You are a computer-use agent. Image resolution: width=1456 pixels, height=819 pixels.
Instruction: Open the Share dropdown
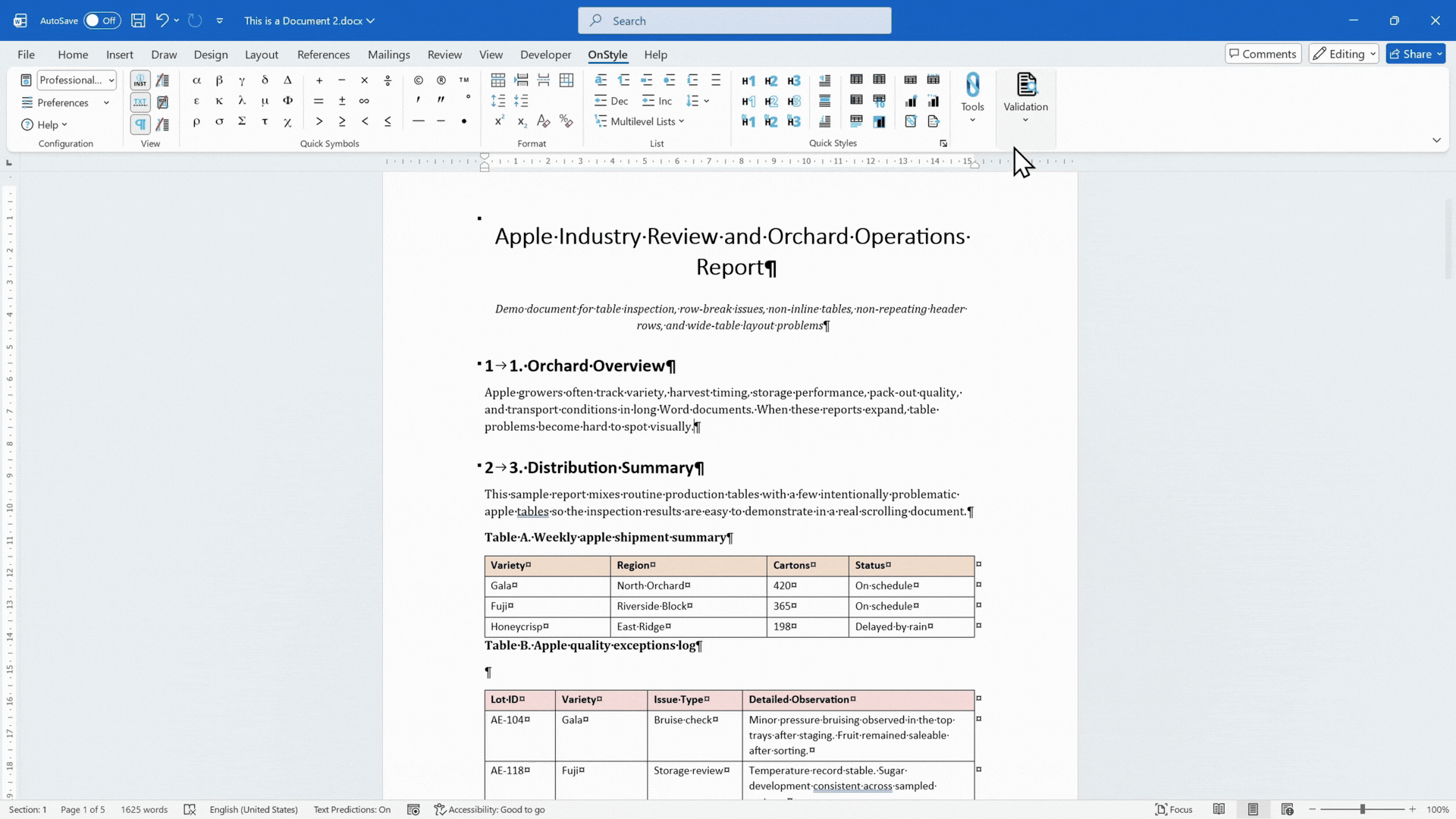click(x=1416, y=54)
